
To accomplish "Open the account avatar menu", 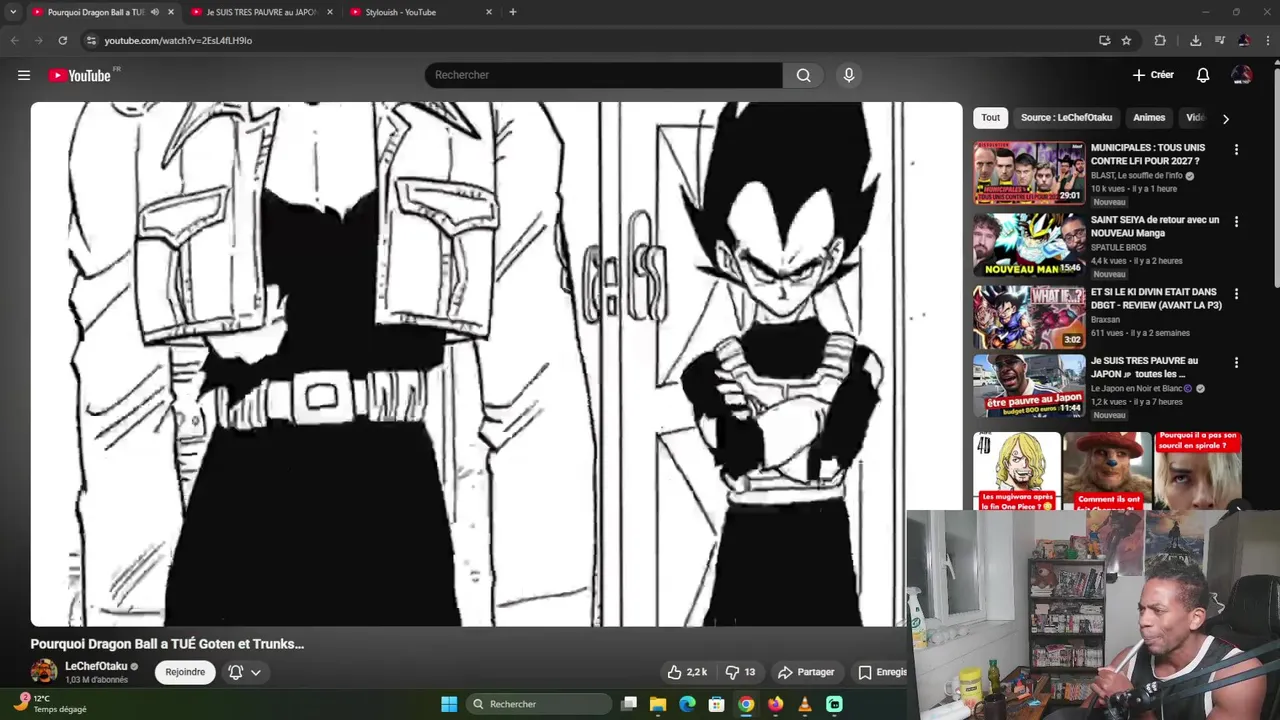I will (1242, 75).
